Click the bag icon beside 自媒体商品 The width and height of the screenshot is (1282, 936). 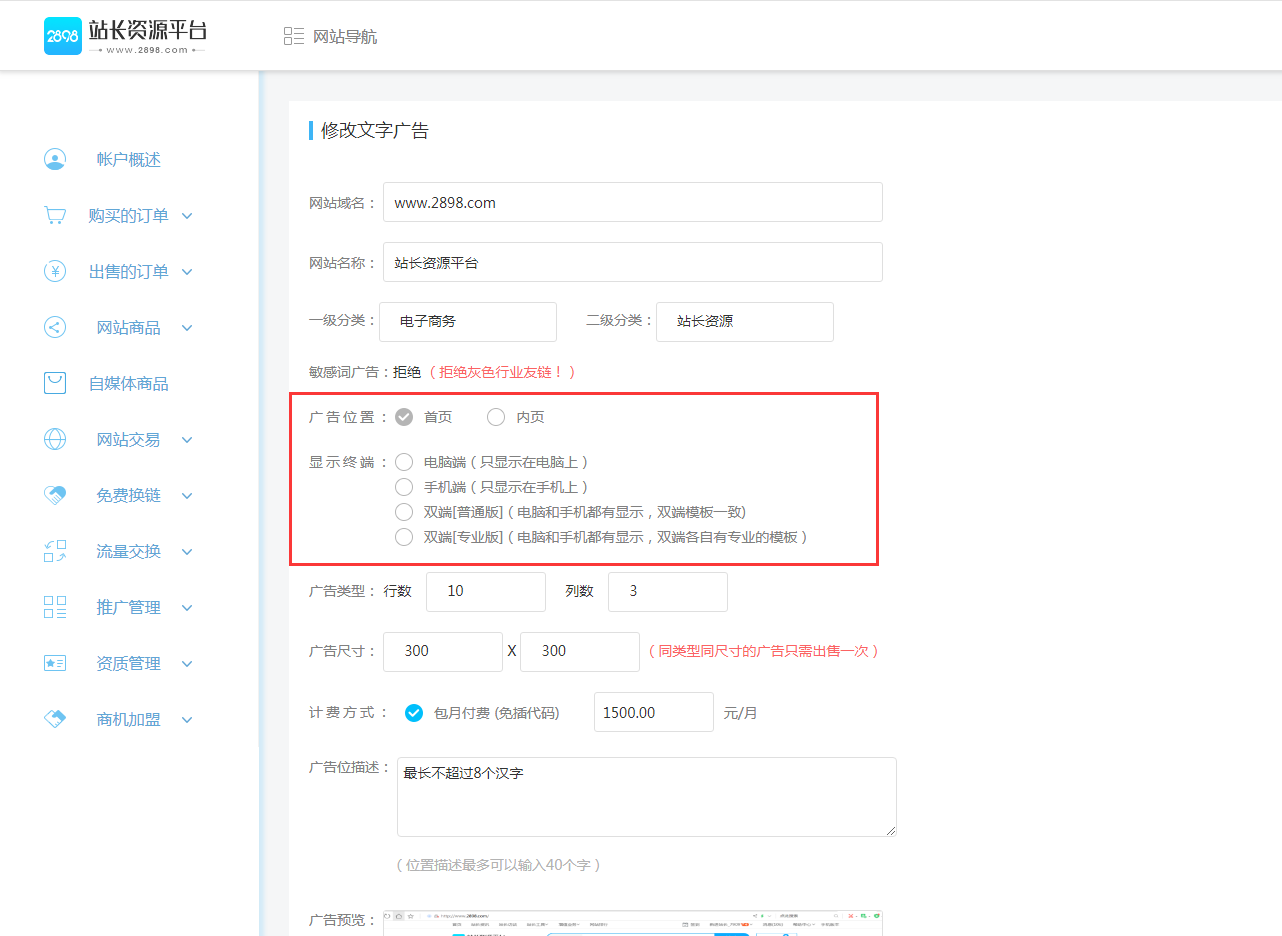click(55, 384)
